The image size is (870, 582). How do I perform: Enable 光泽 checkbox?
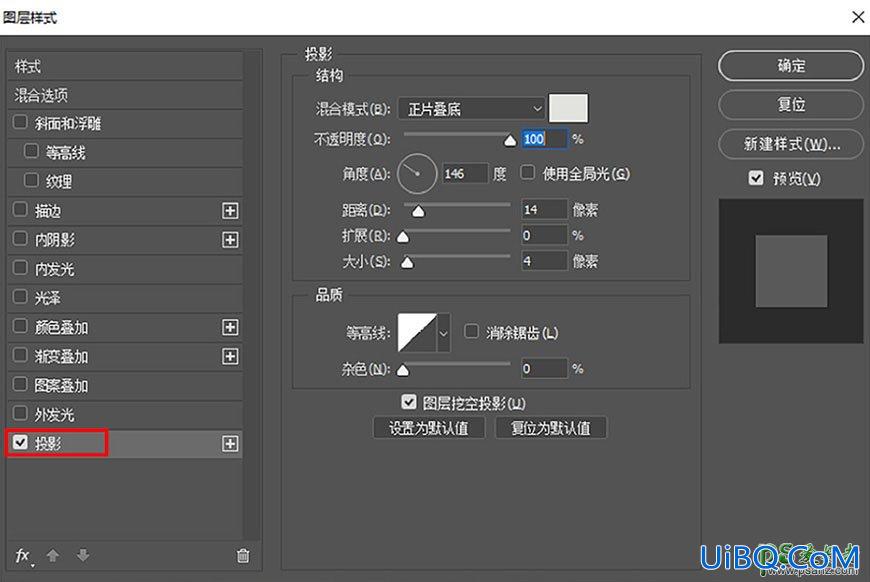(20, 296)
